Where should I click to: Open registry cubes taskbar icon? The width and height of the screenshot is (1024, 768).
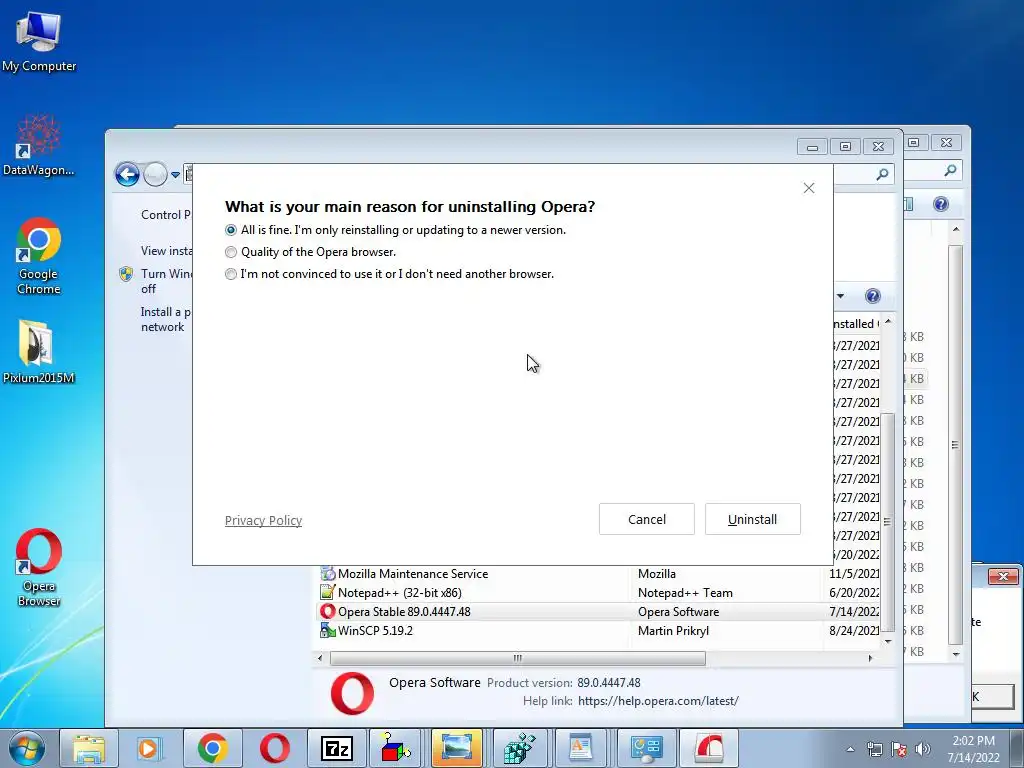tap(520, 748)
